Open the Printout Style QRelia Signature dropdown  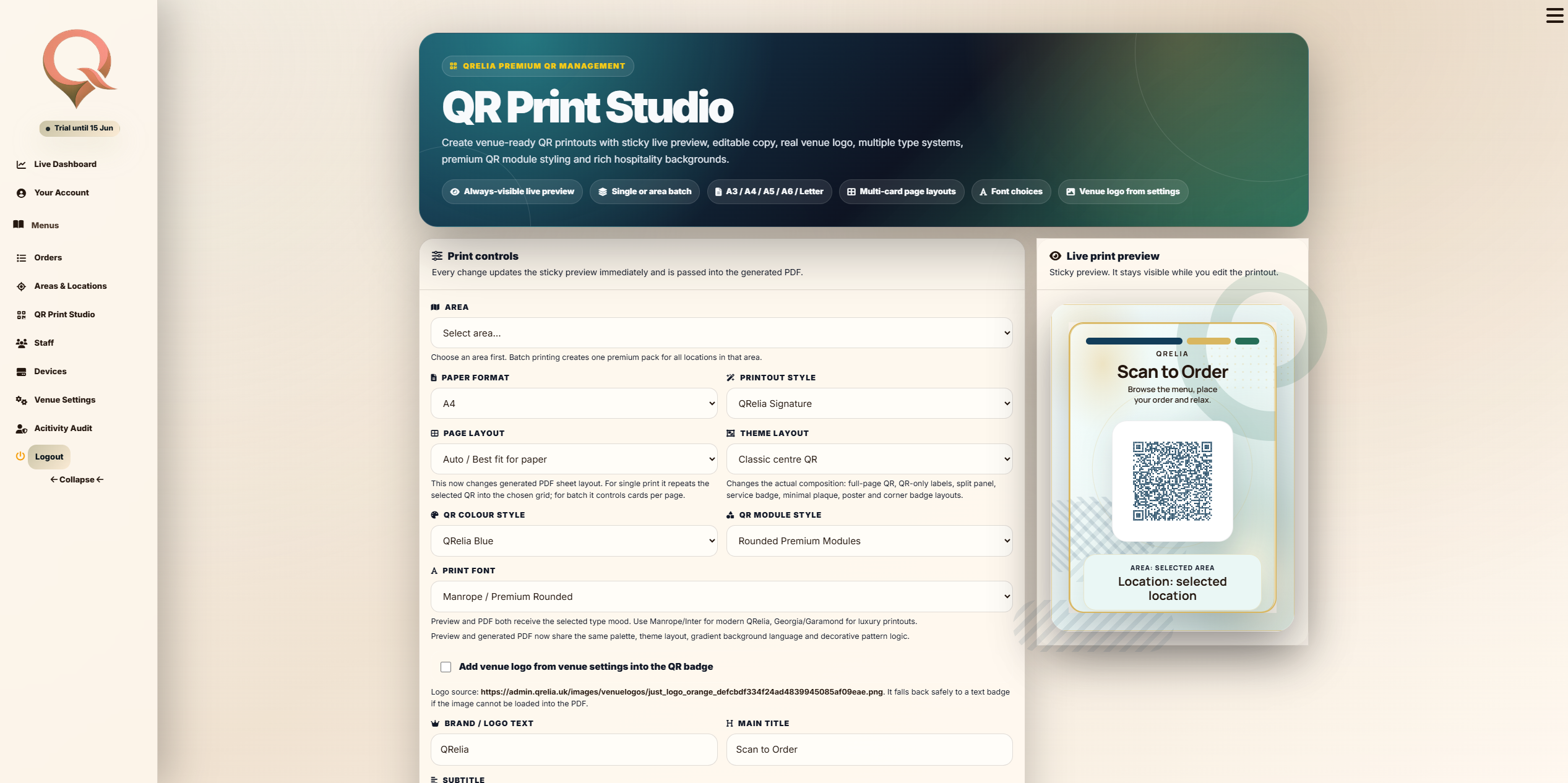click(x=869, y=403)
